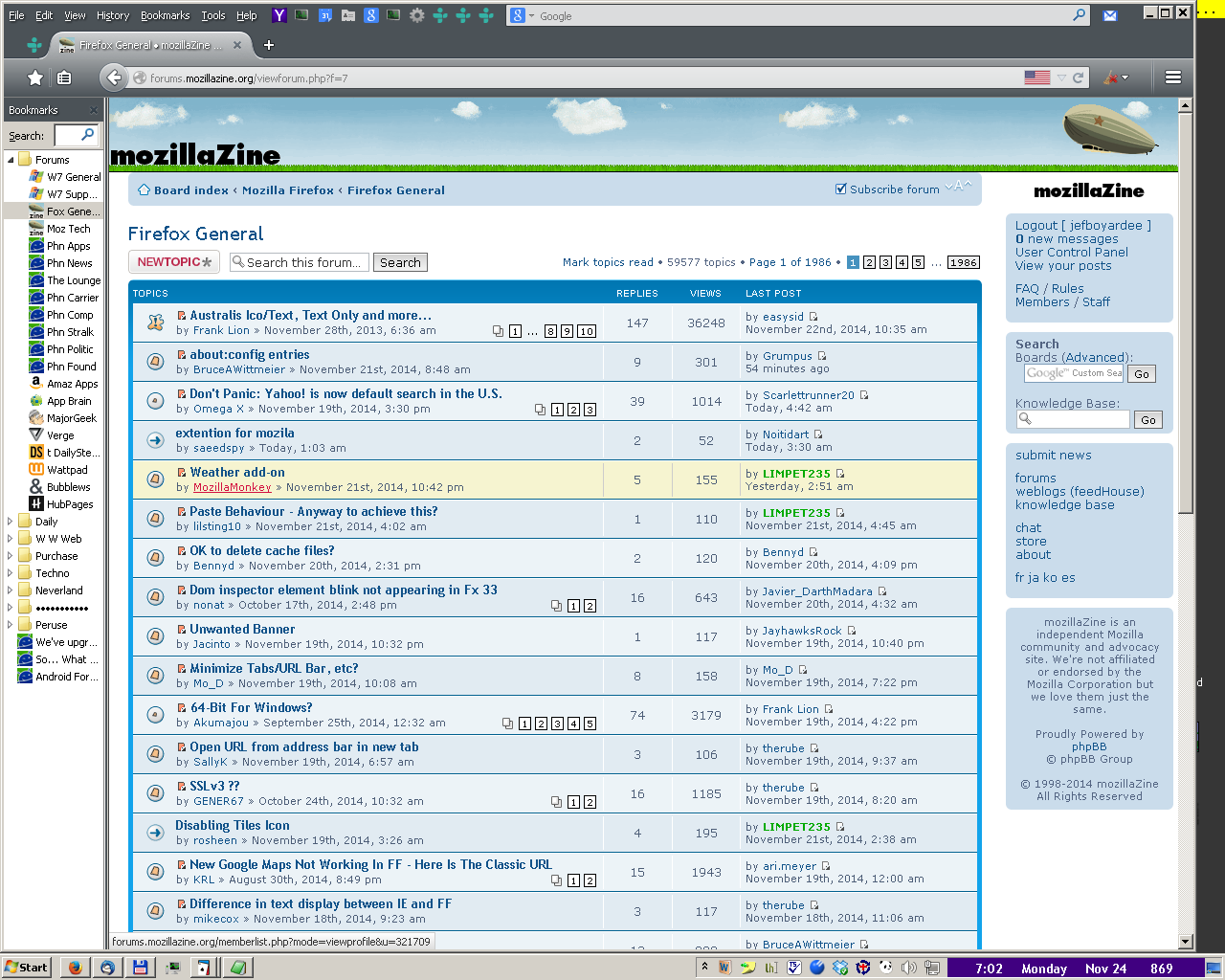Image resolution: width=1225 pixels, height=980 pixels.
Task: Open the View menu
Action: click(75, 15)
